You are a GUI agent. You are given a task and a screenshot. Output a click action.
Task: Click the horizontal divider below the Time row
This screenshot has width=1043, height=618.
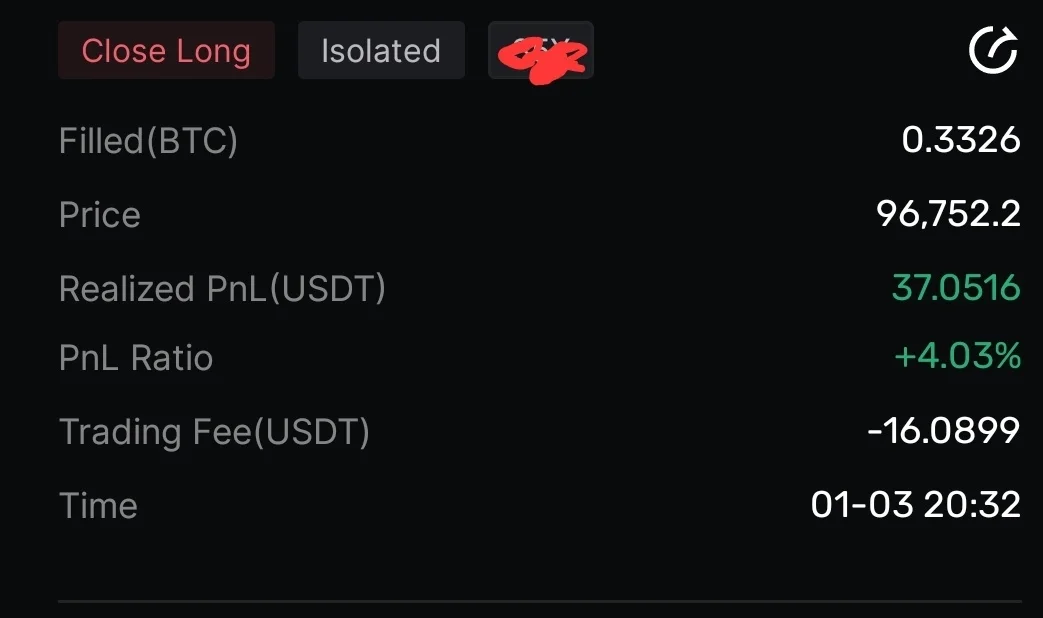[540, 602]
